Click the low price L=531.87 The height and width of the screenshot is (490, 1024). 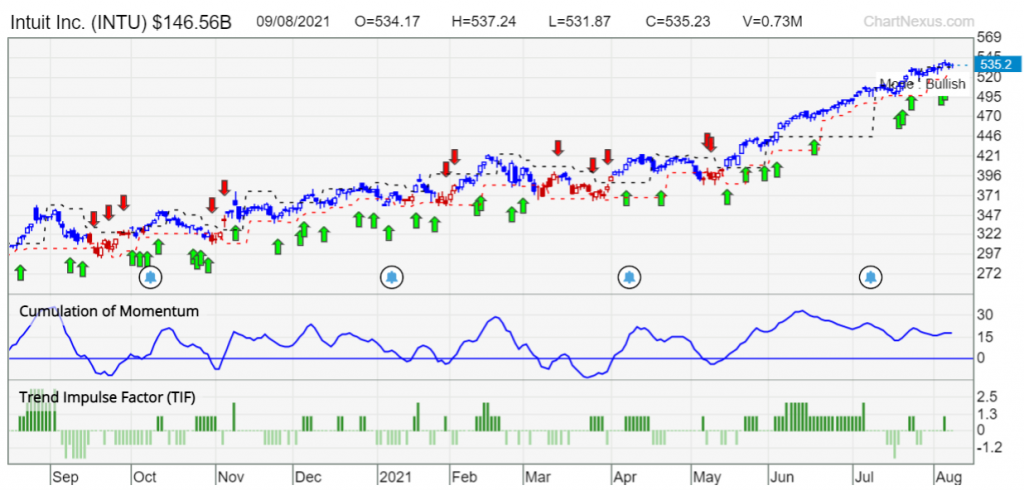pos(579,22)
